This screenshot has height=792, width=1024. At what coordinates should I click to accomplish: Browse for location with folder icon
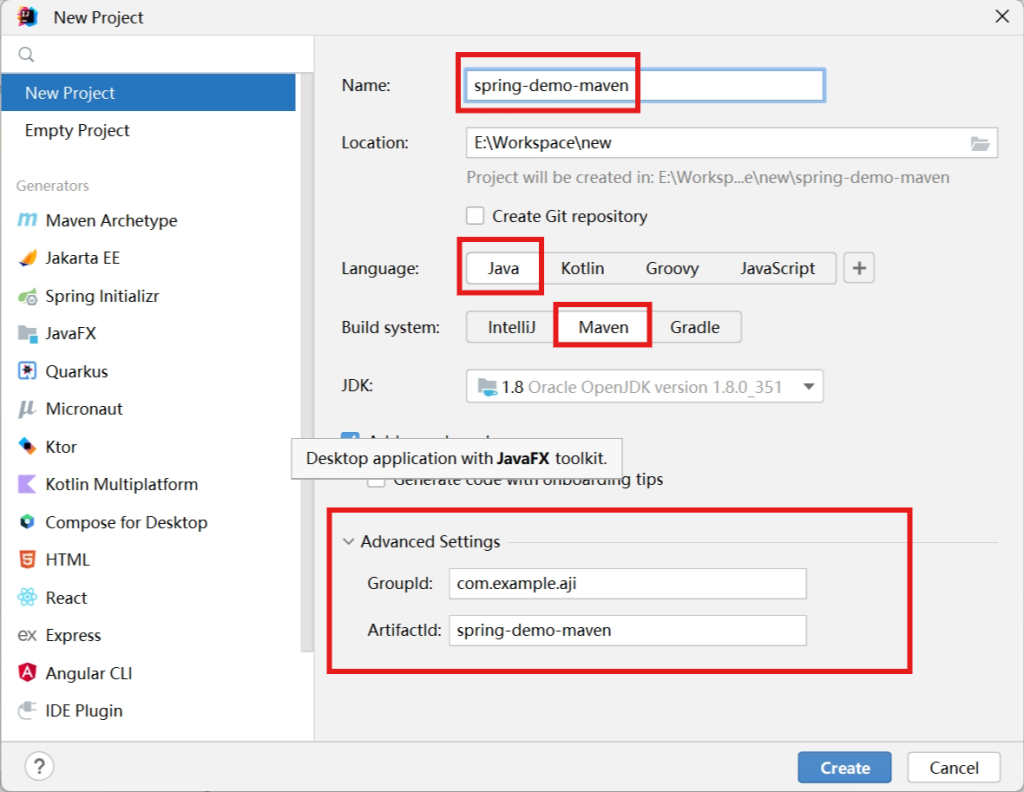tap(980, 143)
